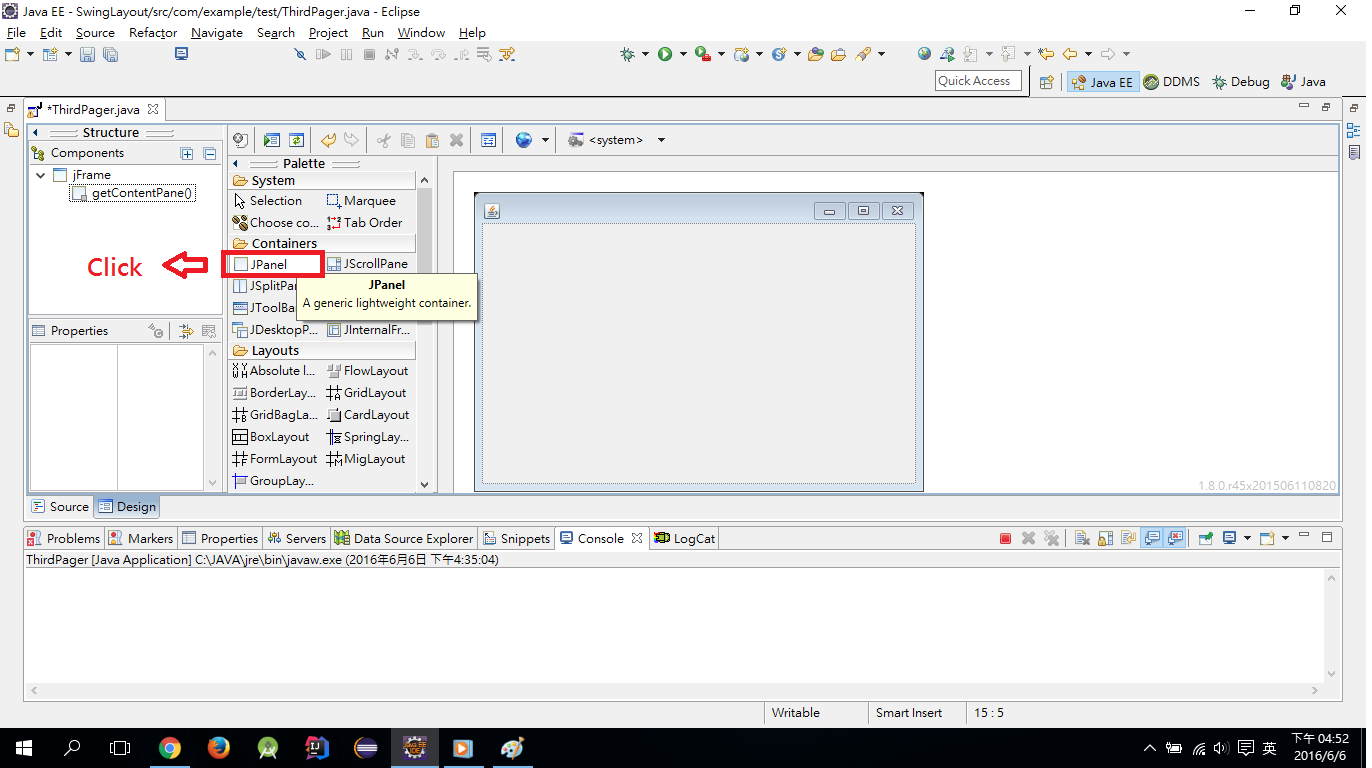Open Chrome from the Windows taskbar
1372x768 pixels.
(x=170, y=748)
